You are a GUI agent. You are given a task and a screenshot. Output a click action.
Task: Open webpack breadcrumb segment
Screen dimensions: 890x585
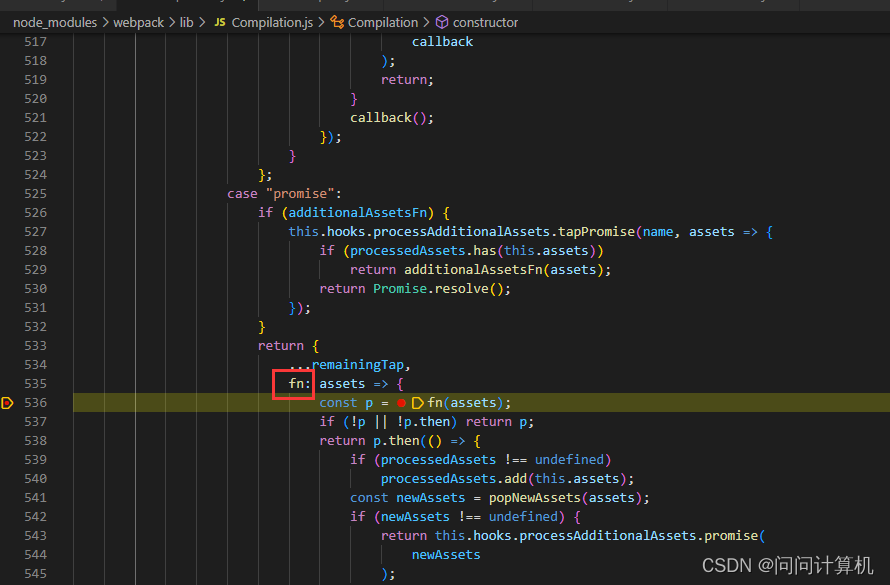138,23
